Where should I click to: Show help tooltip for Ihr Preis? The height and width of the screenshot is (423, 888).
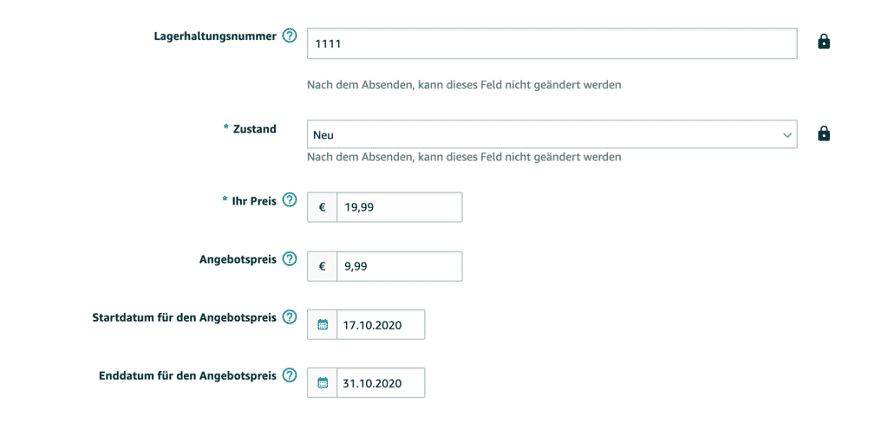coord(290,200)
